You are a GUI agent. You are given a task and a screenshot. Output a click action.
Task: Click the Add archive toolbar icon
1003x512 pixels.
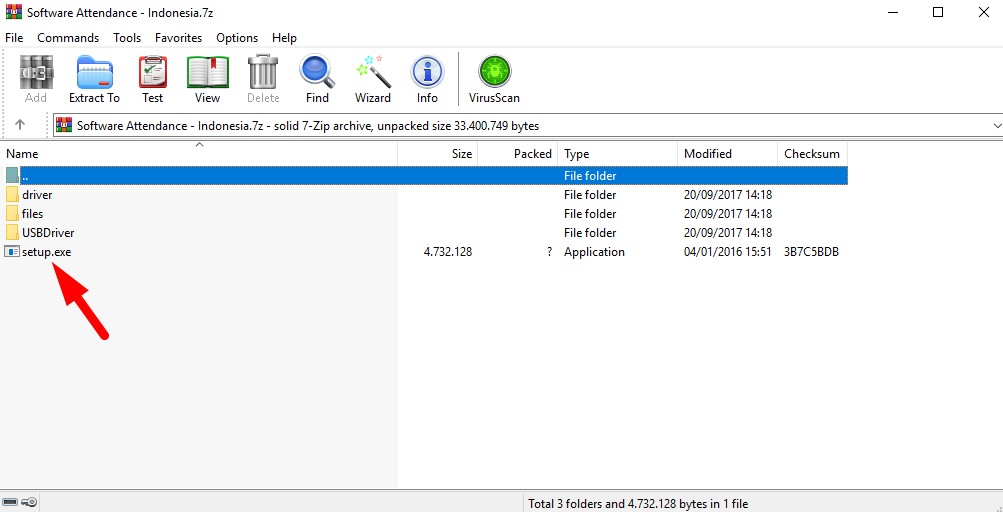coord(36,72)
